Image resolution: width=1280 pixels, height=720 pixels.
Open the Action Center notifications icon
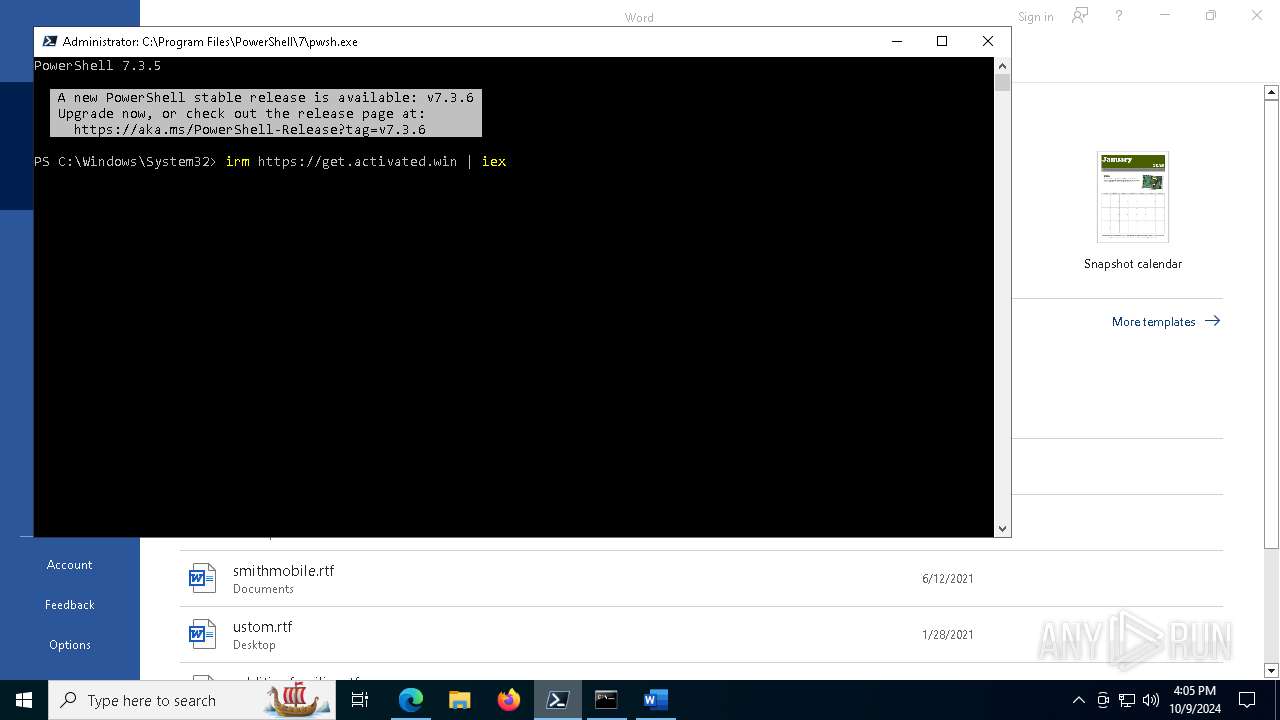(1247, 700)
